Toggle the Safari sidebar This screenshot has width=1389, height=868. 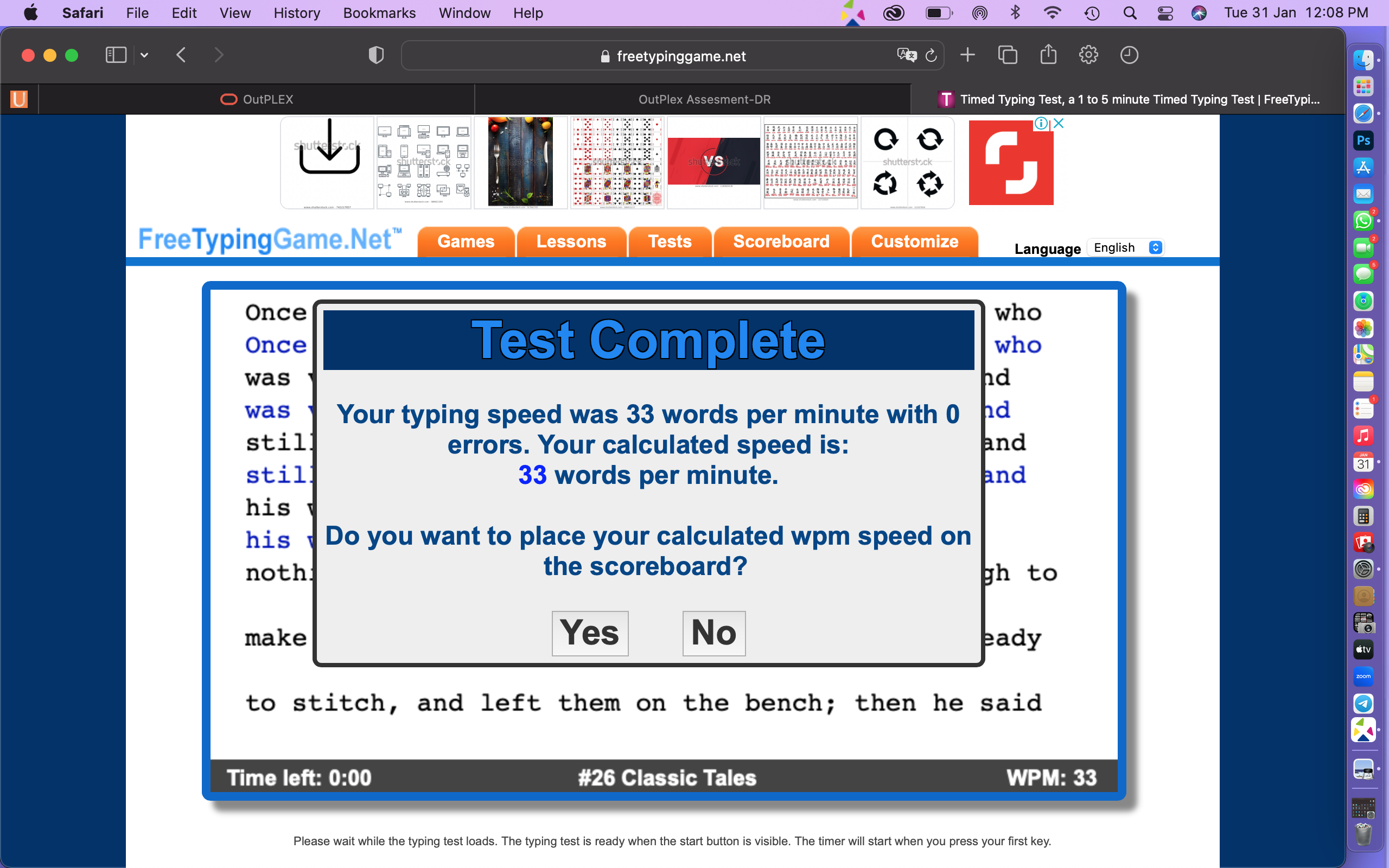point(116,55)
